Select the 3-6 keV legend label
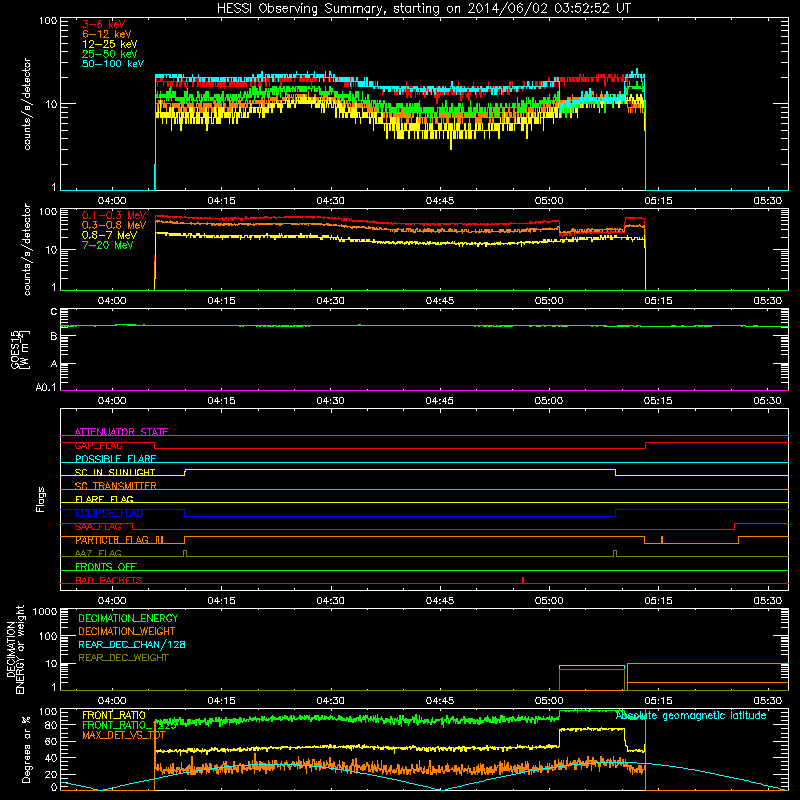Image resolution: width=800 pixels, height=800 pixels. [x=104, y=24]
